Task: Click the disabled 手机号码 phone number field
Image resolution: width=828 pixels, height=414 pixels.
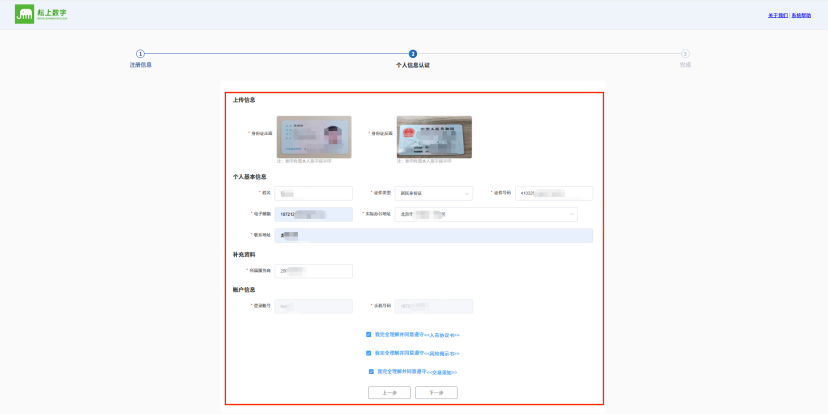Action: (x=434, y=306)
